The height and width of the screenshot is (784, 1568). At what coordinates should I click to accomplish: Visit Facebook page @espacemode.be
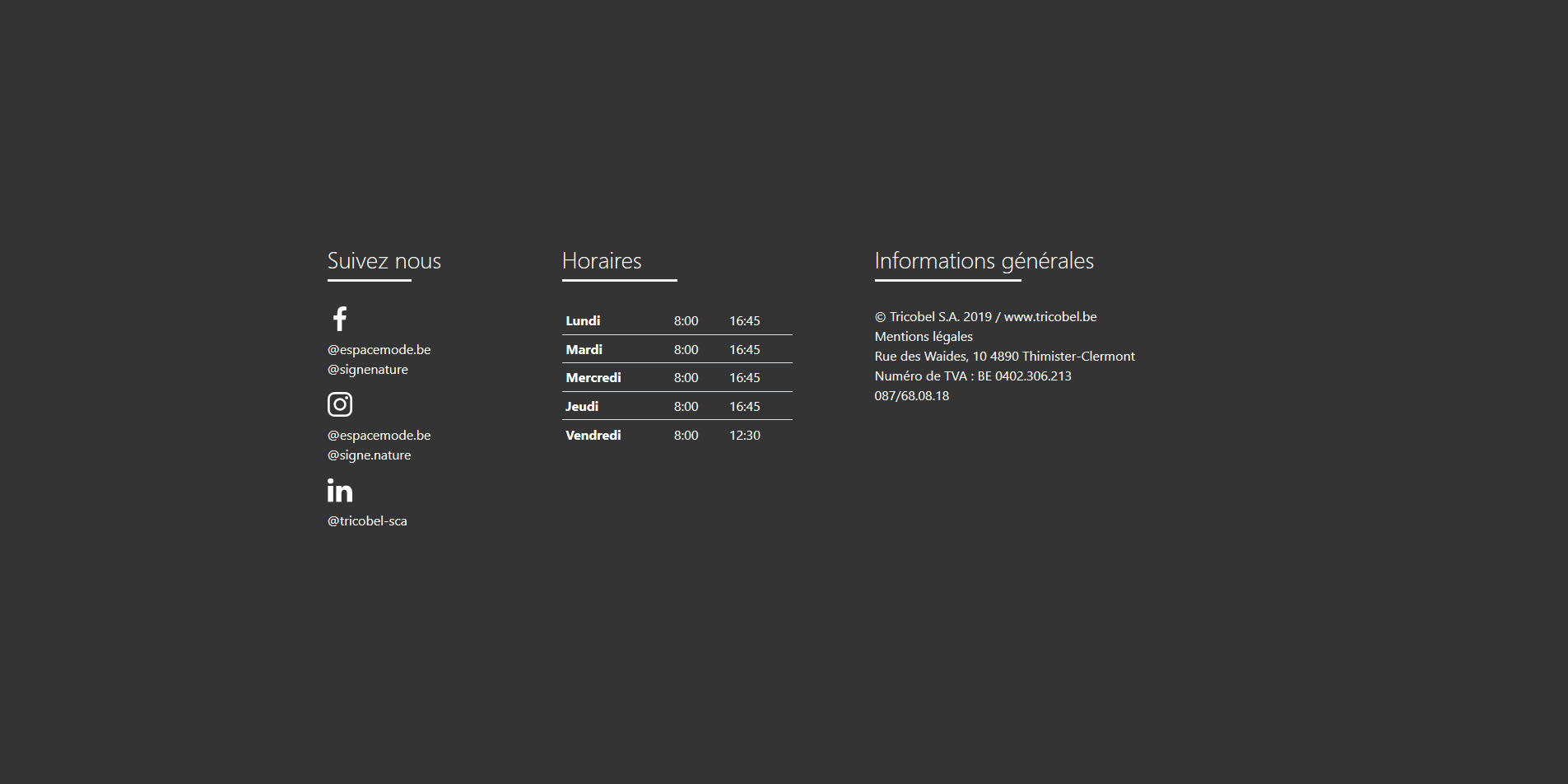pos(379,349)
